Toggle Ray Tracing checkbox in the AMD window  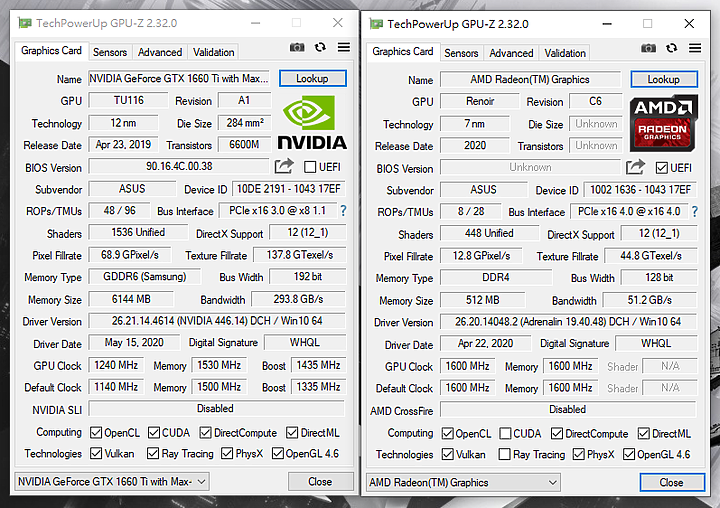[504, 455]
